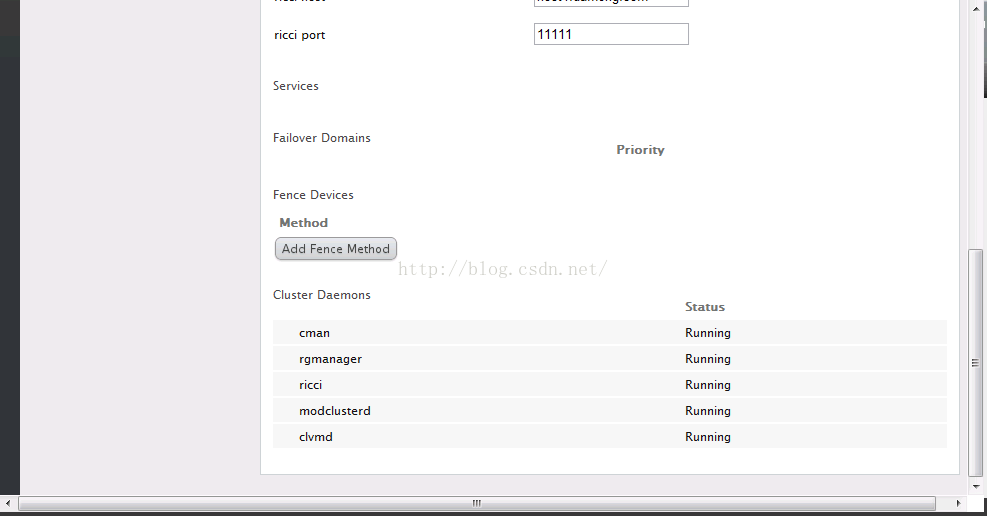Click the Priority column header
This screenshot has height=516, width=987.
[x=640, y=150]
